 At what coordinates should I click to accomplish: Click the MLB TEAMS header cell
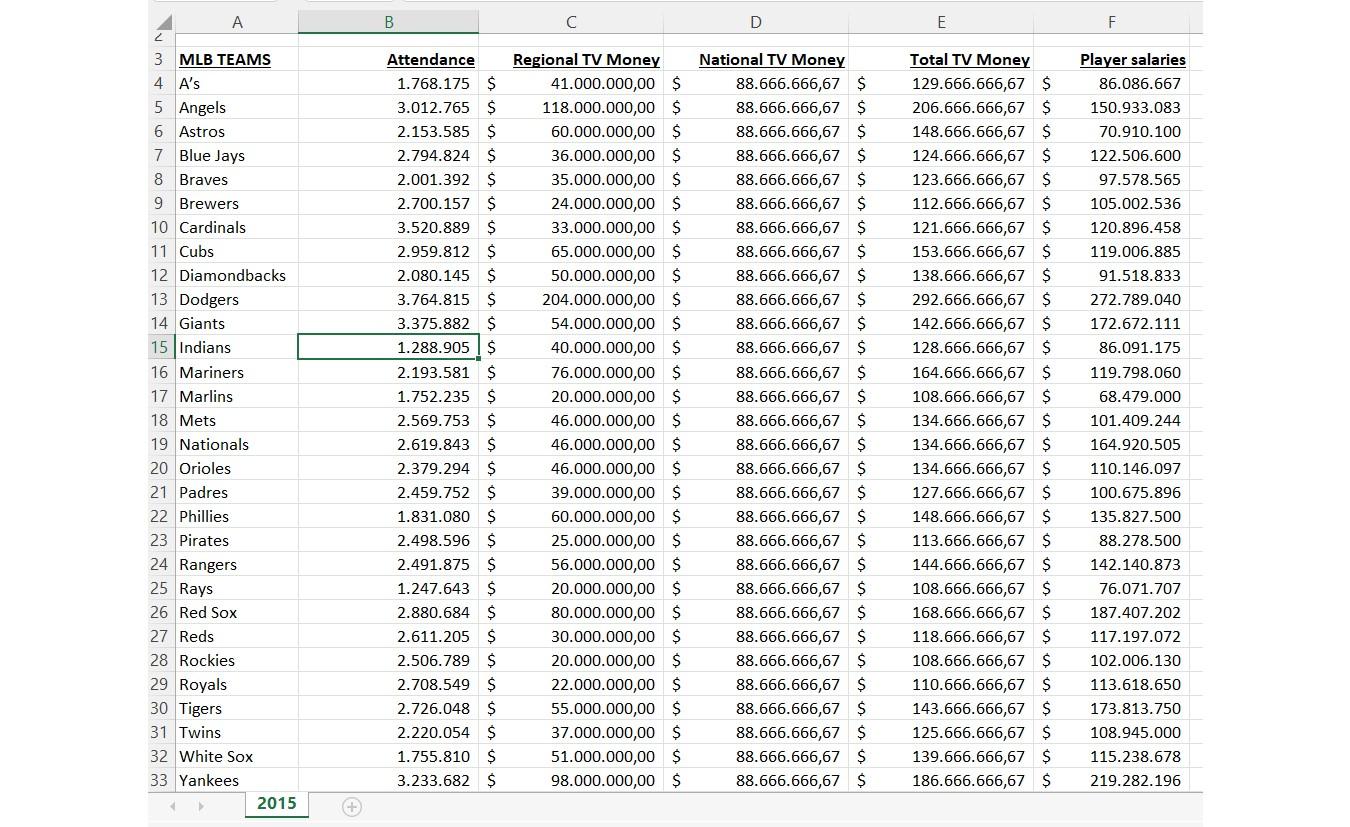pyautogui.click(x=224, y=59)
